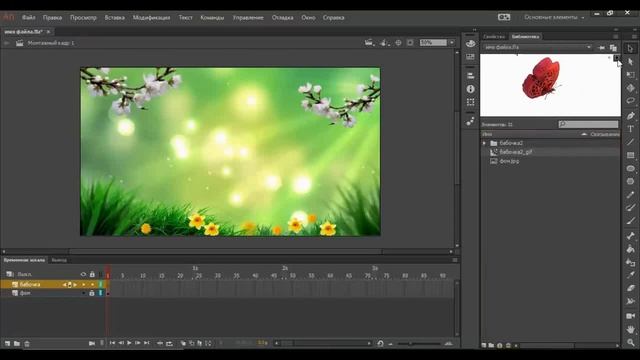Open timeline panel options menu
640x360 pixels.
tap(455, 260)
